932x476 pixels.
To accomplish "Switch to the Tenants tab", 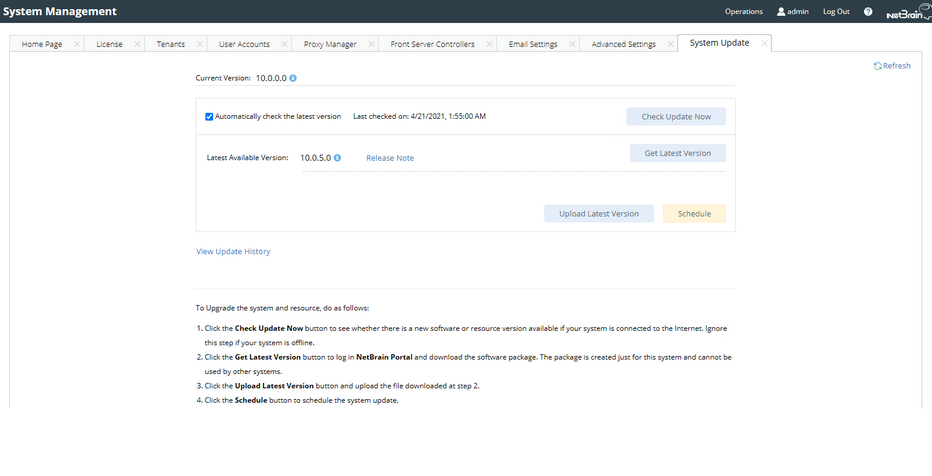I will [x=170, y=44].
